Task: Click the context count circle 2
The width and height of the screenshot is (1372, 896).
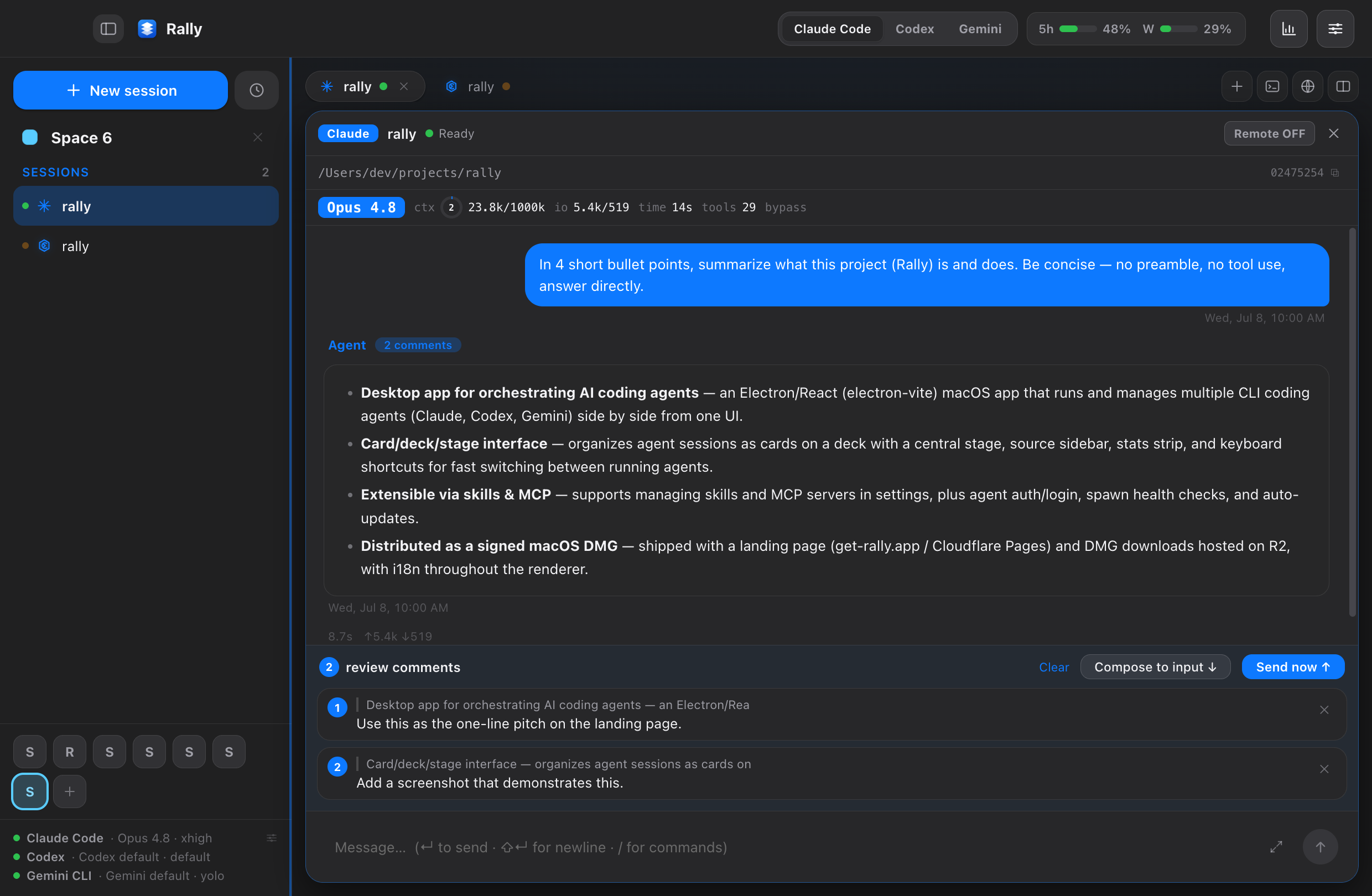Action: click(451, 207)
